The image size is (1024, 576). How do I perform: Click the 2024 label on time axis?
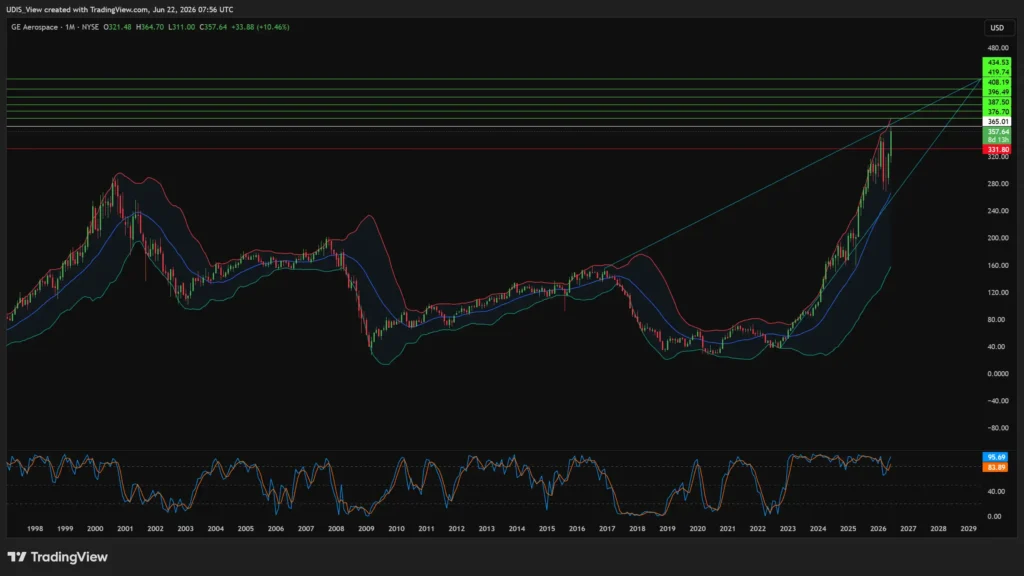(818, 528)
